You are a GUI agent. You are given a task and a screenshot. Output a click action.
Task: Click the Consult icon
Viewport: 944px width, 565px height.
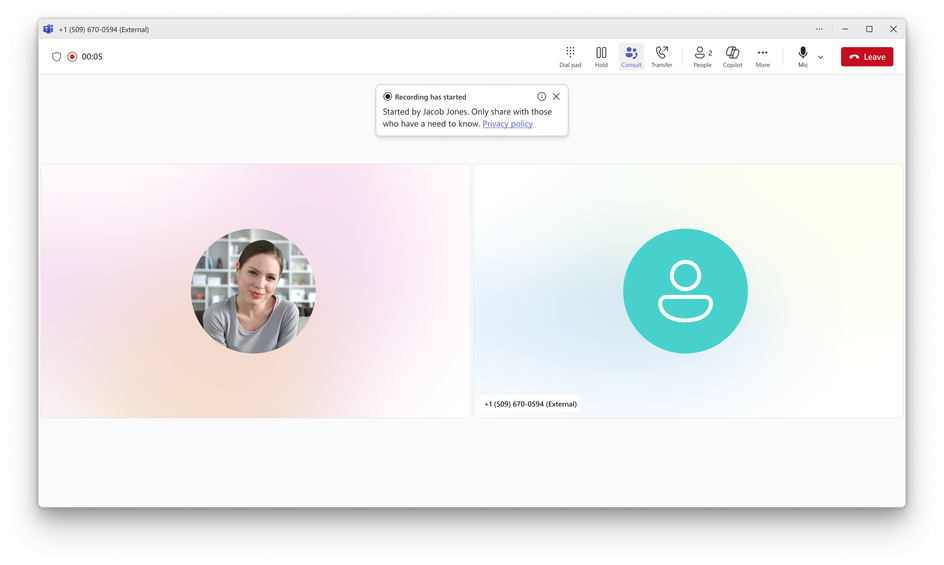pyautogui.click(x=631, y=57)
